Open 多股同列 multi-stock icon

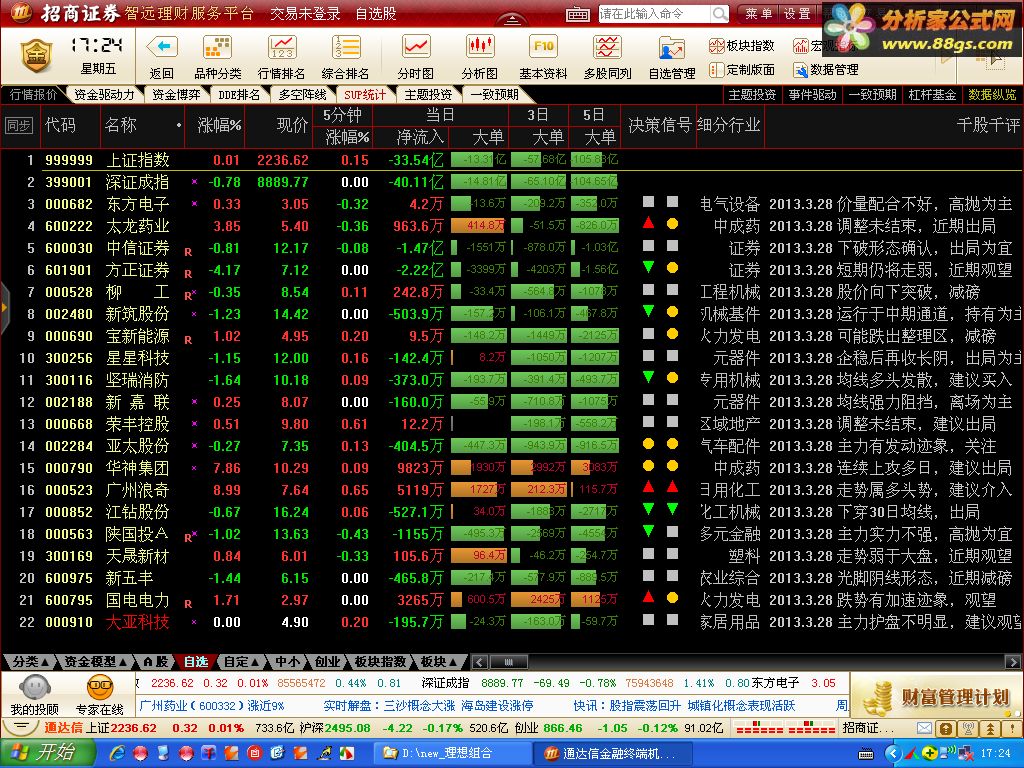tap(607, 47)
